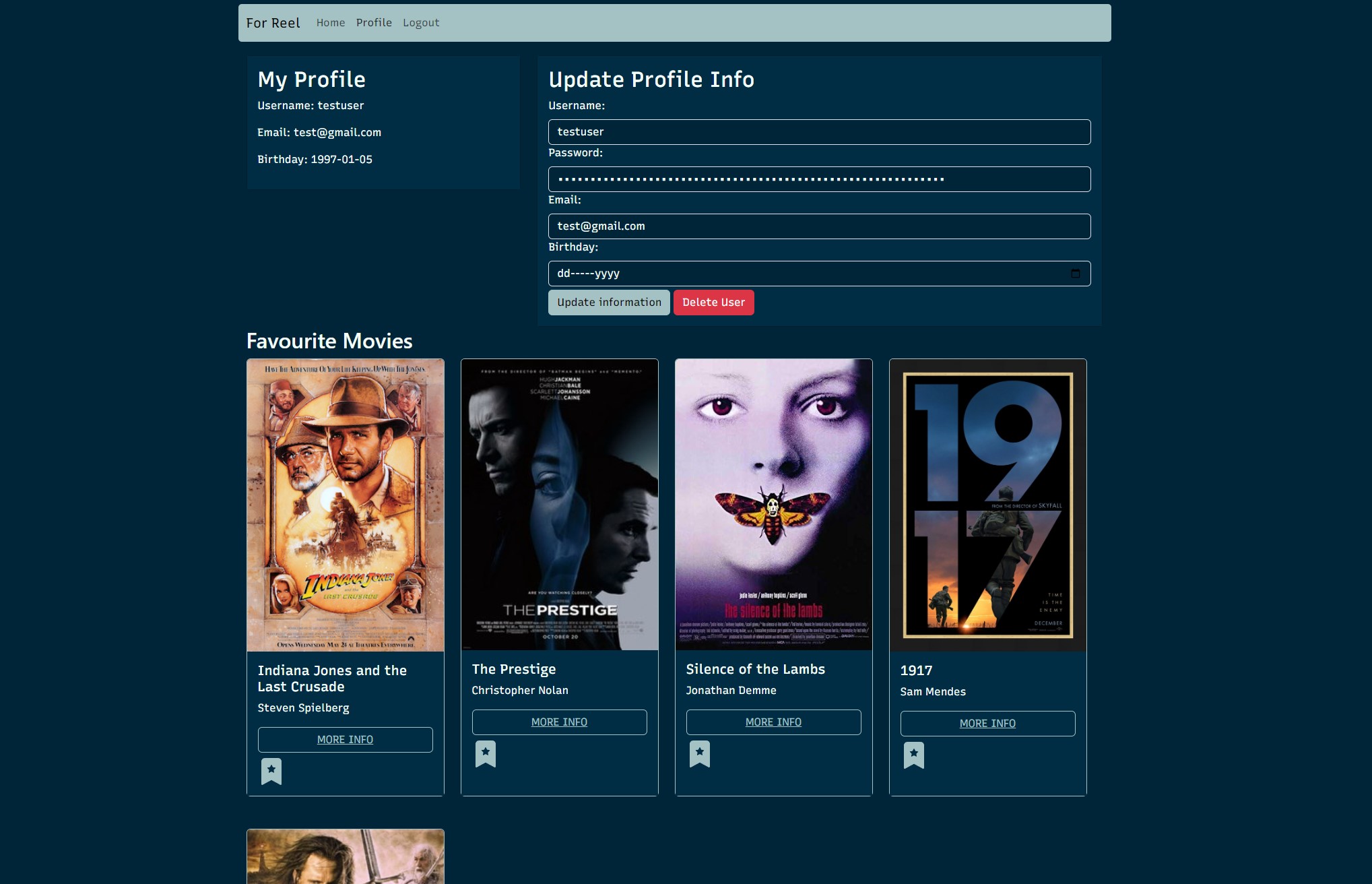Open the birthday calendar picker icon
Viewport: 1372px width, 884px height.
[x=1076, y=274]
